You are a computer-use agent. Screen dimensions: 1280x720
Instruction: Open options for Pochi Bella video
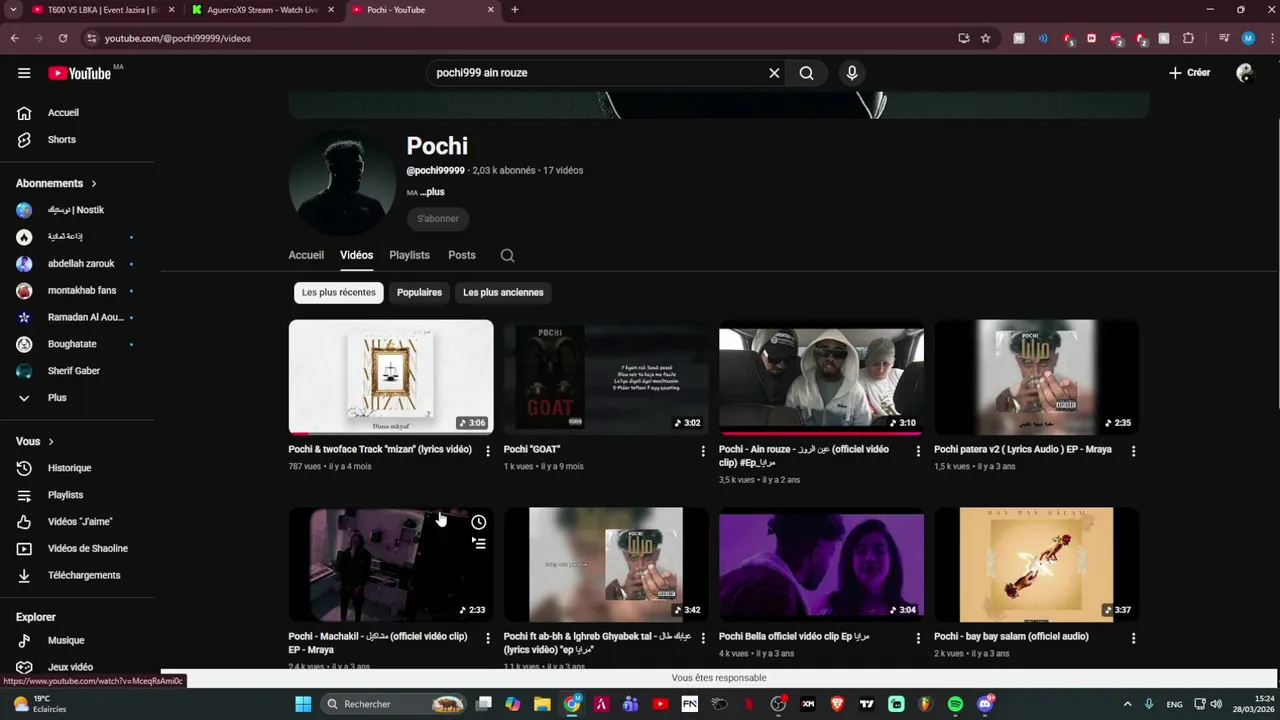coord(918,638)
